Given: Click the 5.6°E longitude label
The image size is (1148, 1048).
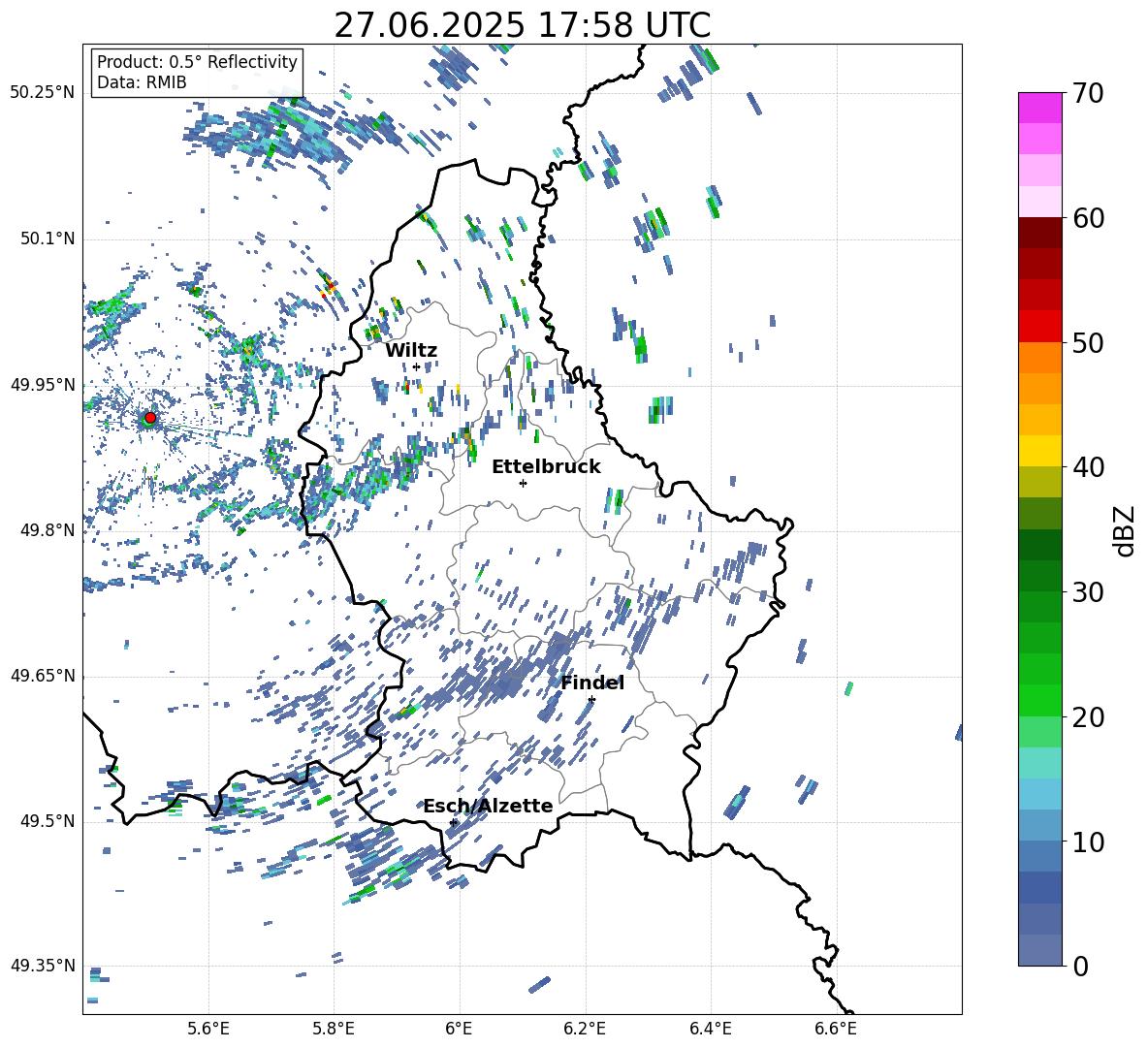Looking at the screenshot, I should click(x=208, y=1029).
